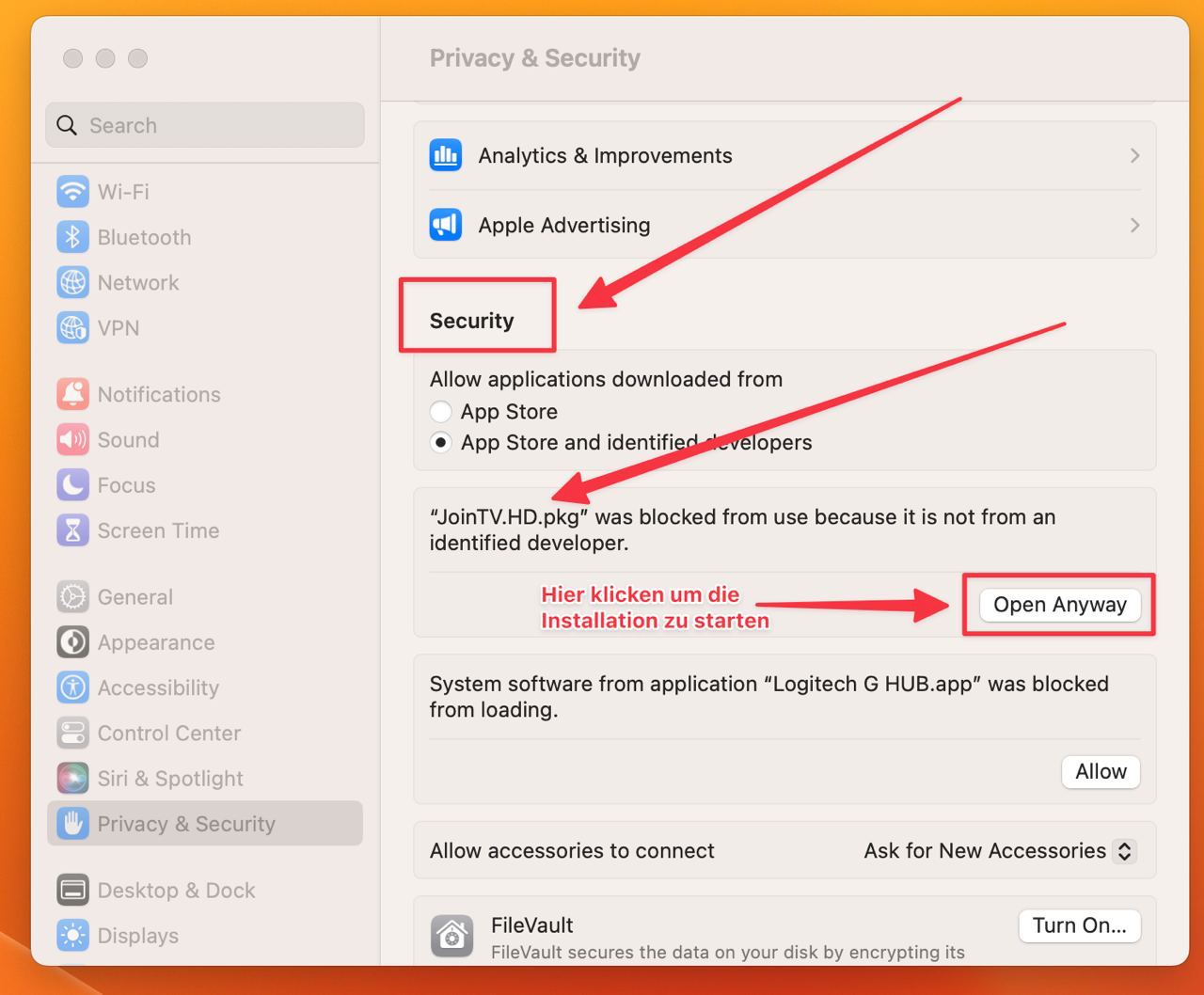Click the Wi-Fi icon in sidebar

72,192
